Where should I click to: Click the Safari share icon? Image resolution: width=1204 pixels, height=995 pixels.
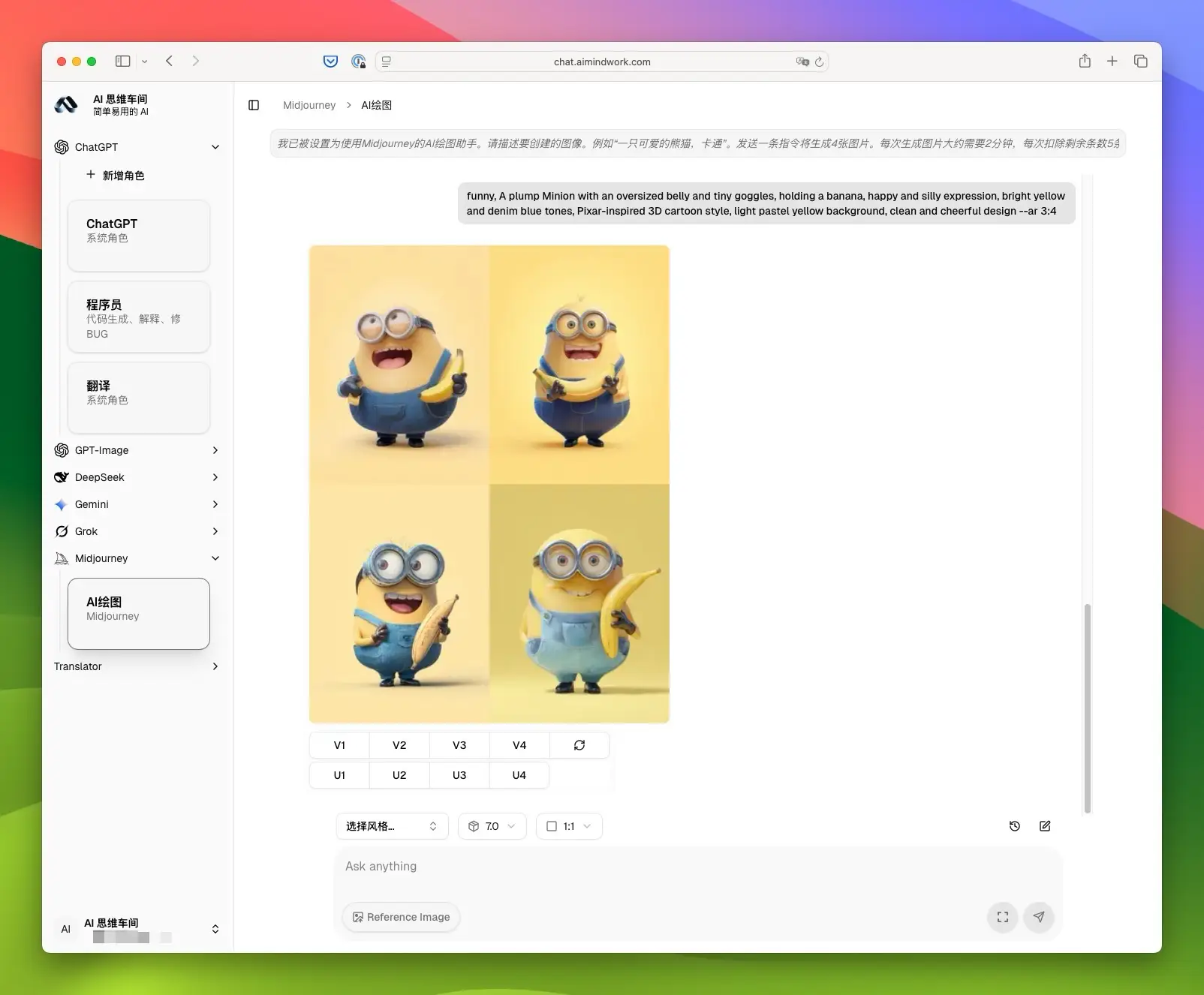pyautogui.click(x=1085, y=62)
